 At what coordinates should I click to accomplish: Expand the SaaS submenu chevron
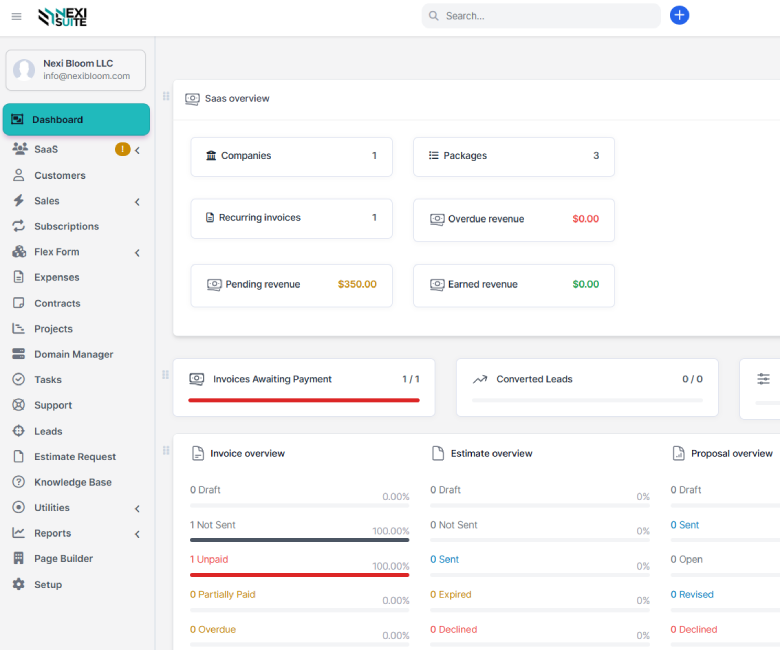[137, 150]
